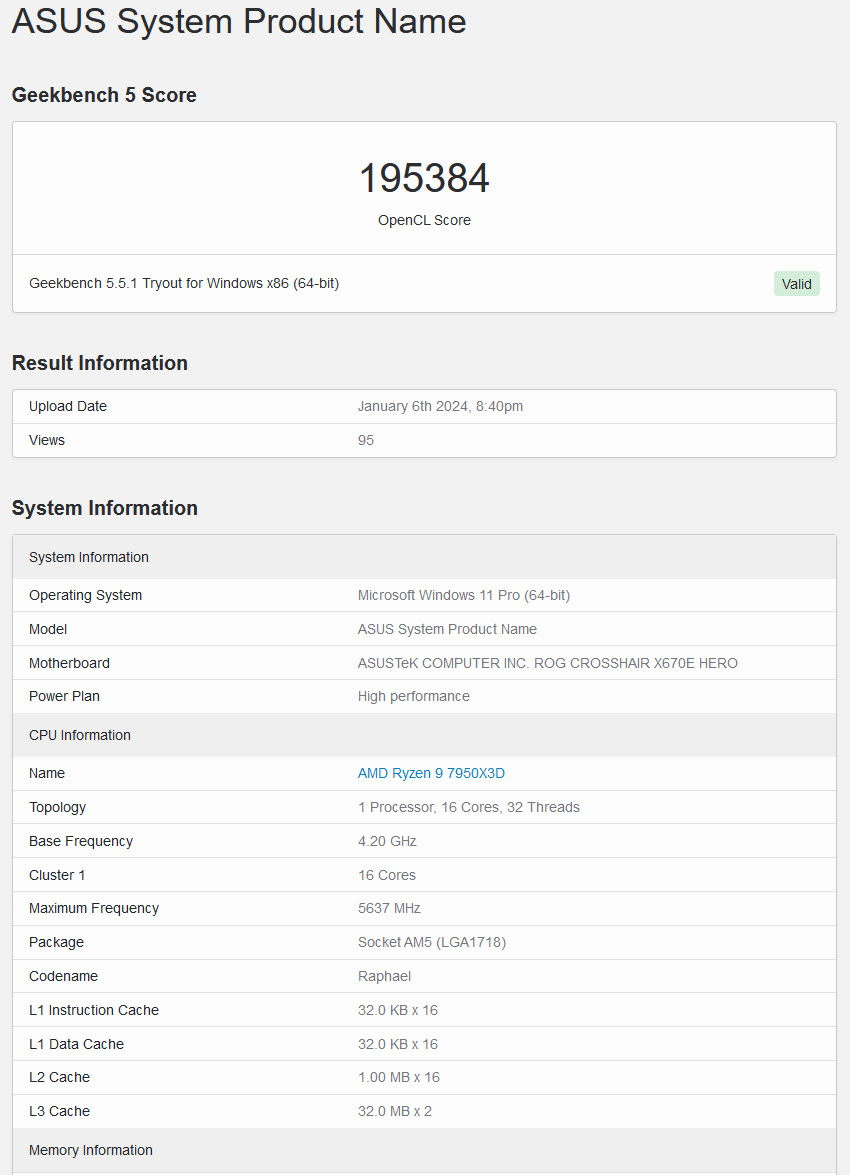
Task: Click the Cluster 1 label
Action: coord(57,875)
